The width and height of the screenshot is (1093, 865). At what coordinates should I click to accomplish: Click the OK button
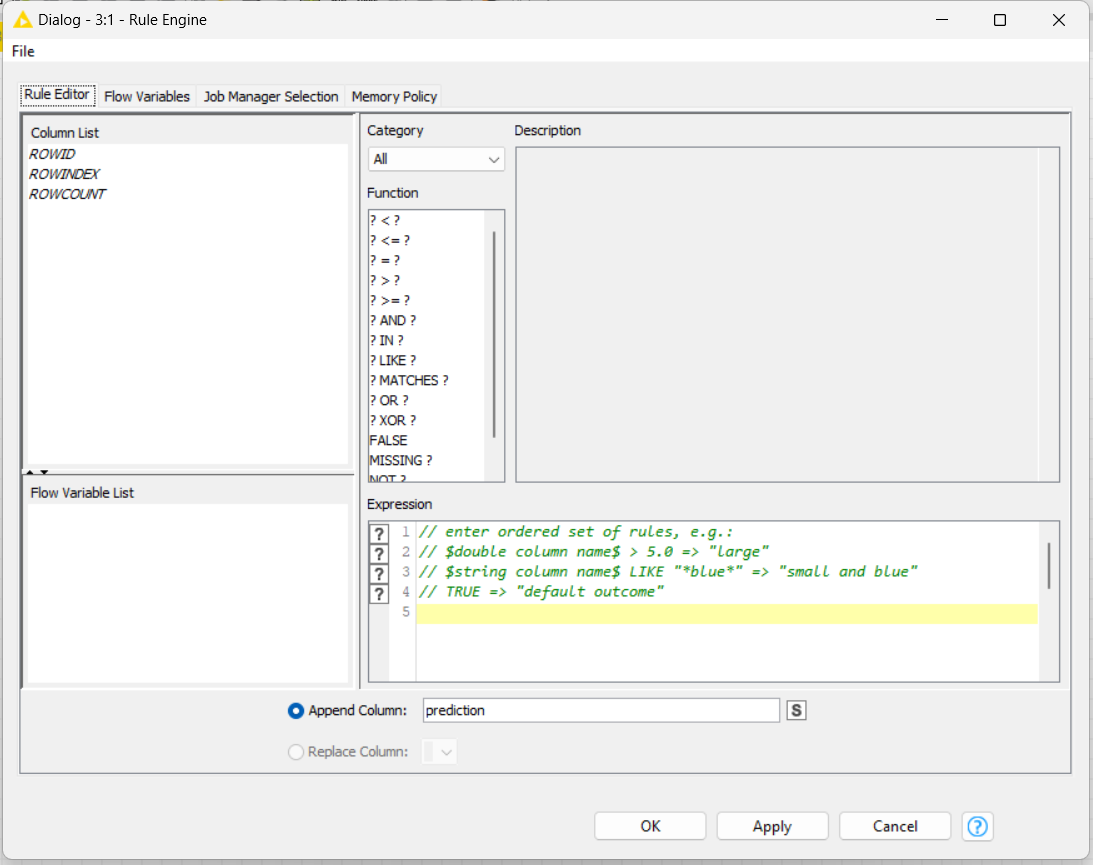click(650, 826)
